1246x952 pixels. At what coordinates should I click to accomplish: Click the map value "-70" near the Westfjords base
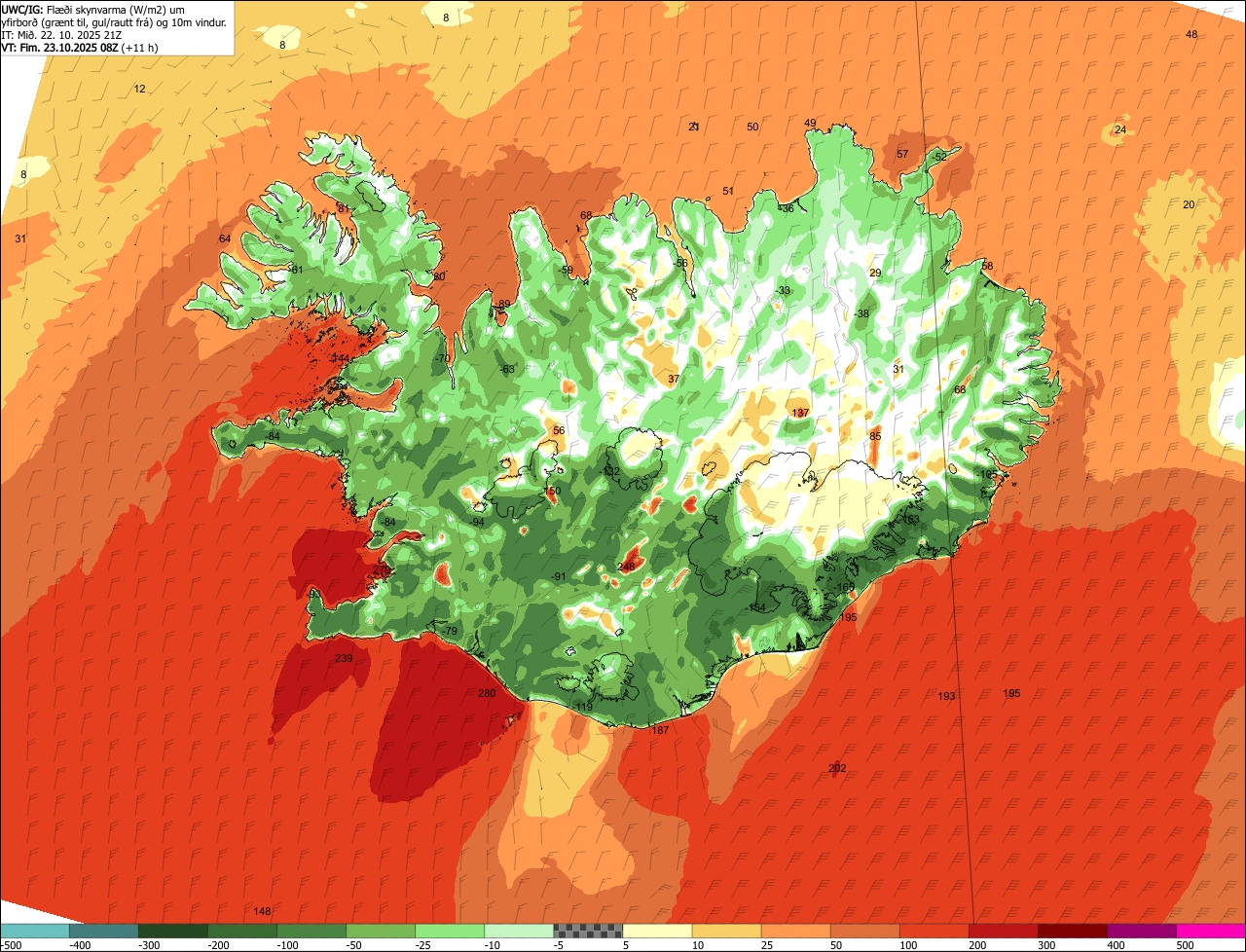pos(443,358)
